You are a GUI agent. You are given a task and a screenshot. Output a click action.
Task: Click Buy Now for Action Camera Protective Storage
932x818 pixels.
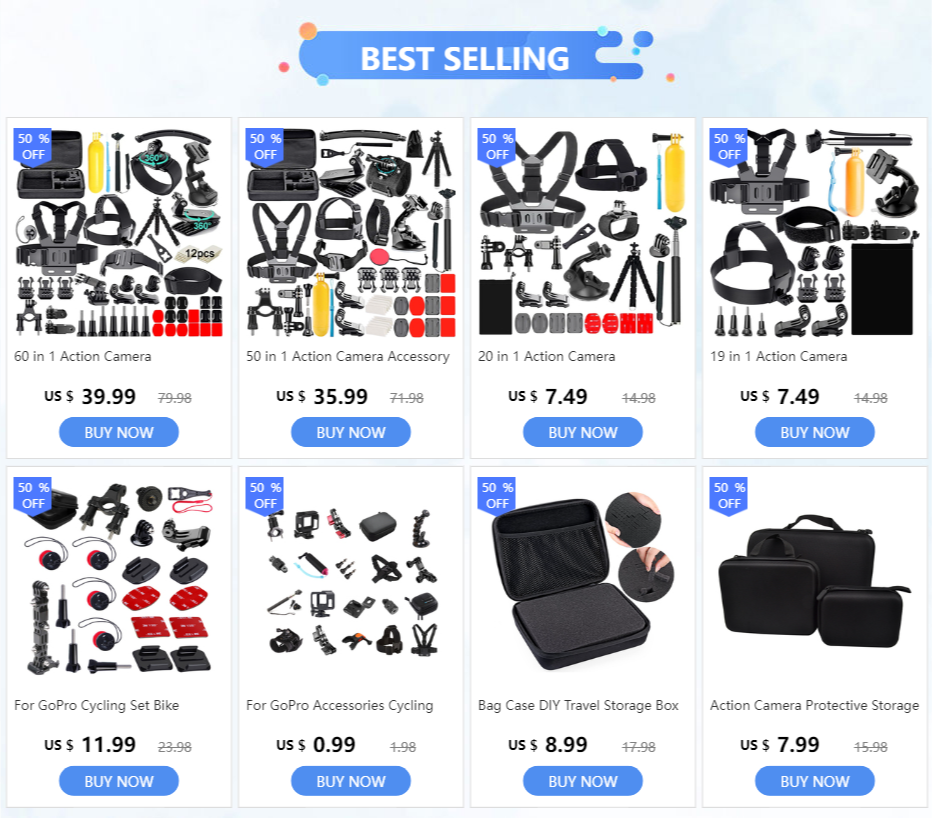pos(815,781)
